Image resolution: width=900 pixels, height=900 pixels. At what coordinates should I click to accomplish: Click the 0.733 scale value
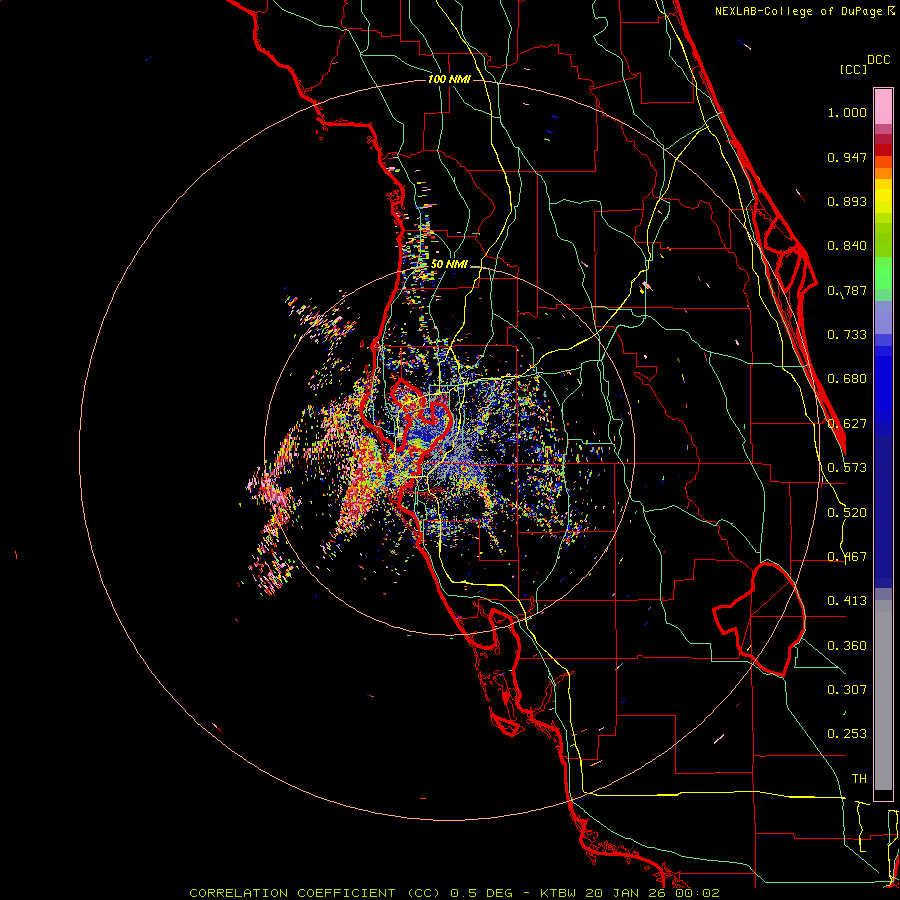(x=847, y=335)
